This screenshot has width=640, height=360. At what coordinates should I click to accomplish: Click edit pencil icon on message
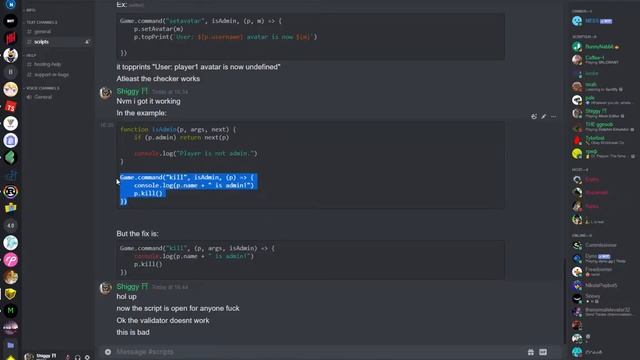tap(544, 117)
